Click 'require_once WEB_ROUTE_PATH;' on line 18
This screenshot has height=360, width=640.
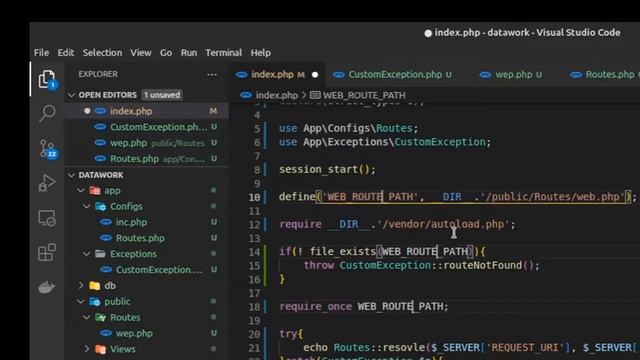364,307
